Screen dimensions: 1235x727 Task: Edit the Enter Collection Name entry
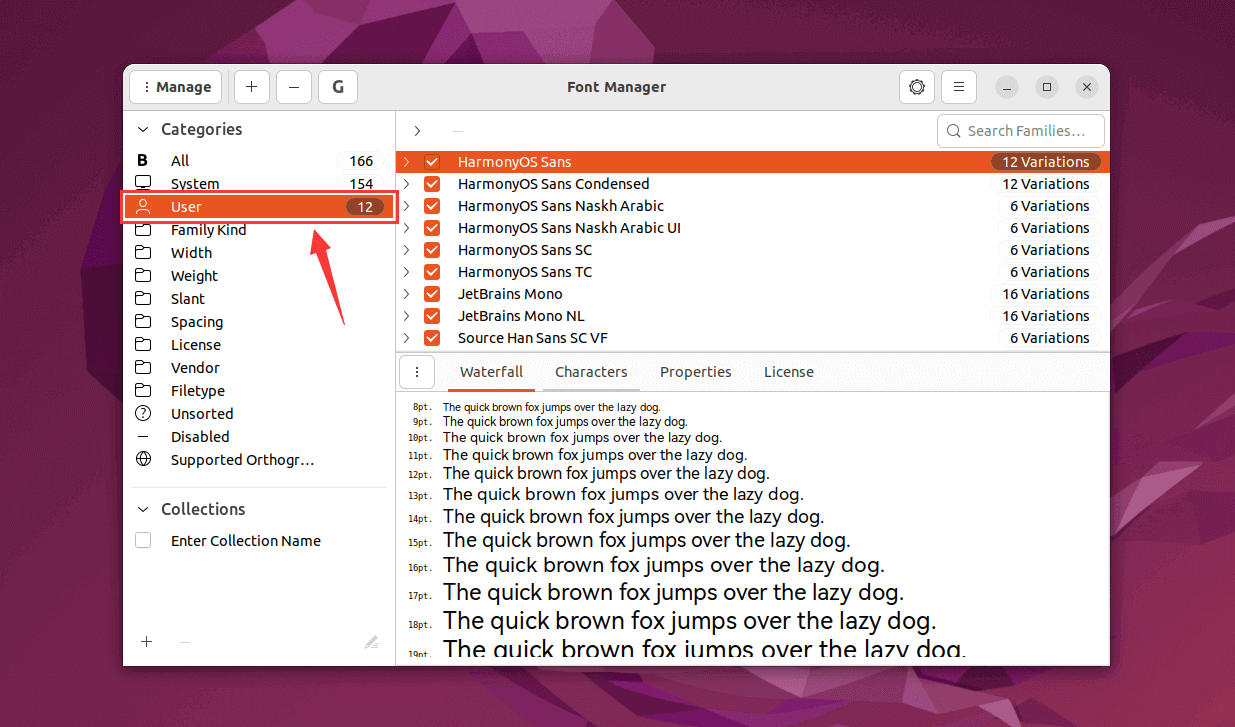pyautogui.click(x=246, y=541)
